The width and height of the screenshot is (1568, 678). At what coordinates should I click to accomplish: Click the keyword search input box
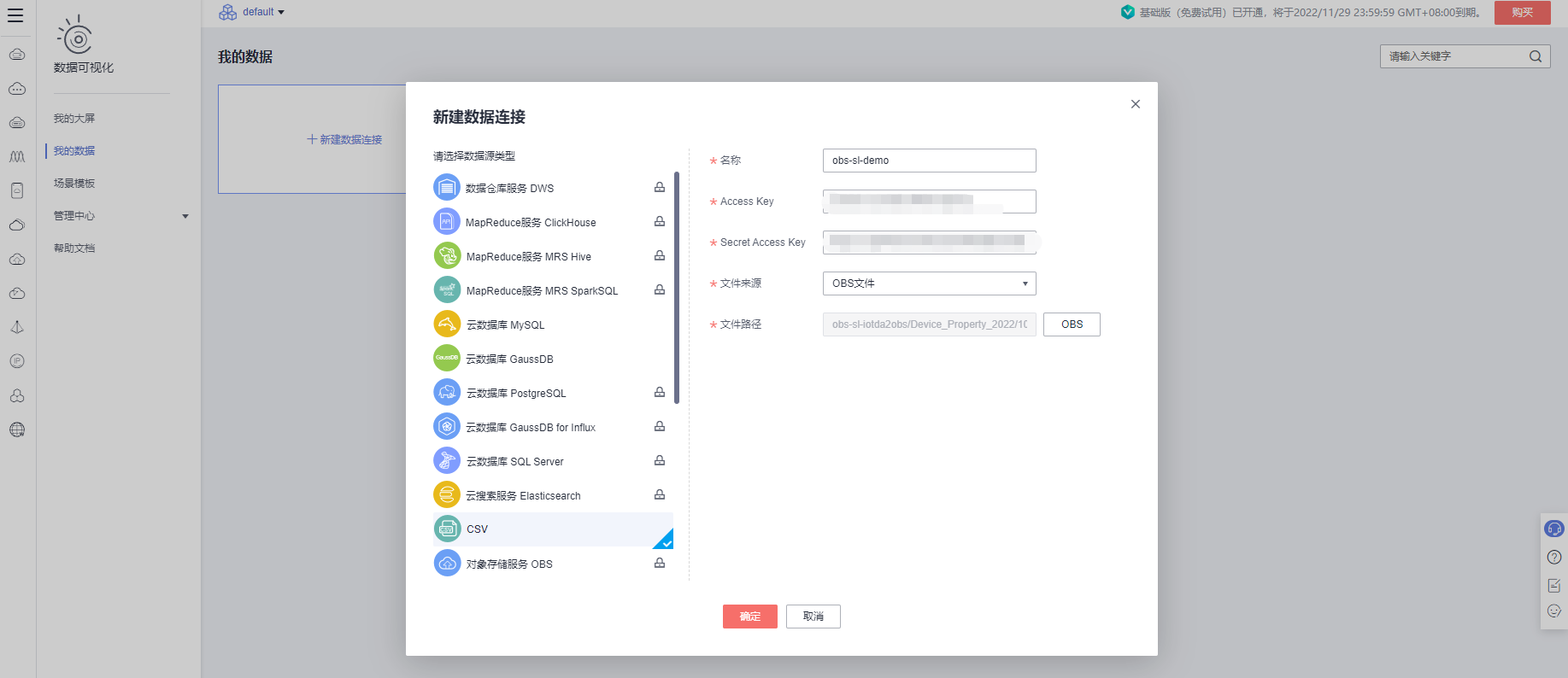click(x=1465, y=56)
